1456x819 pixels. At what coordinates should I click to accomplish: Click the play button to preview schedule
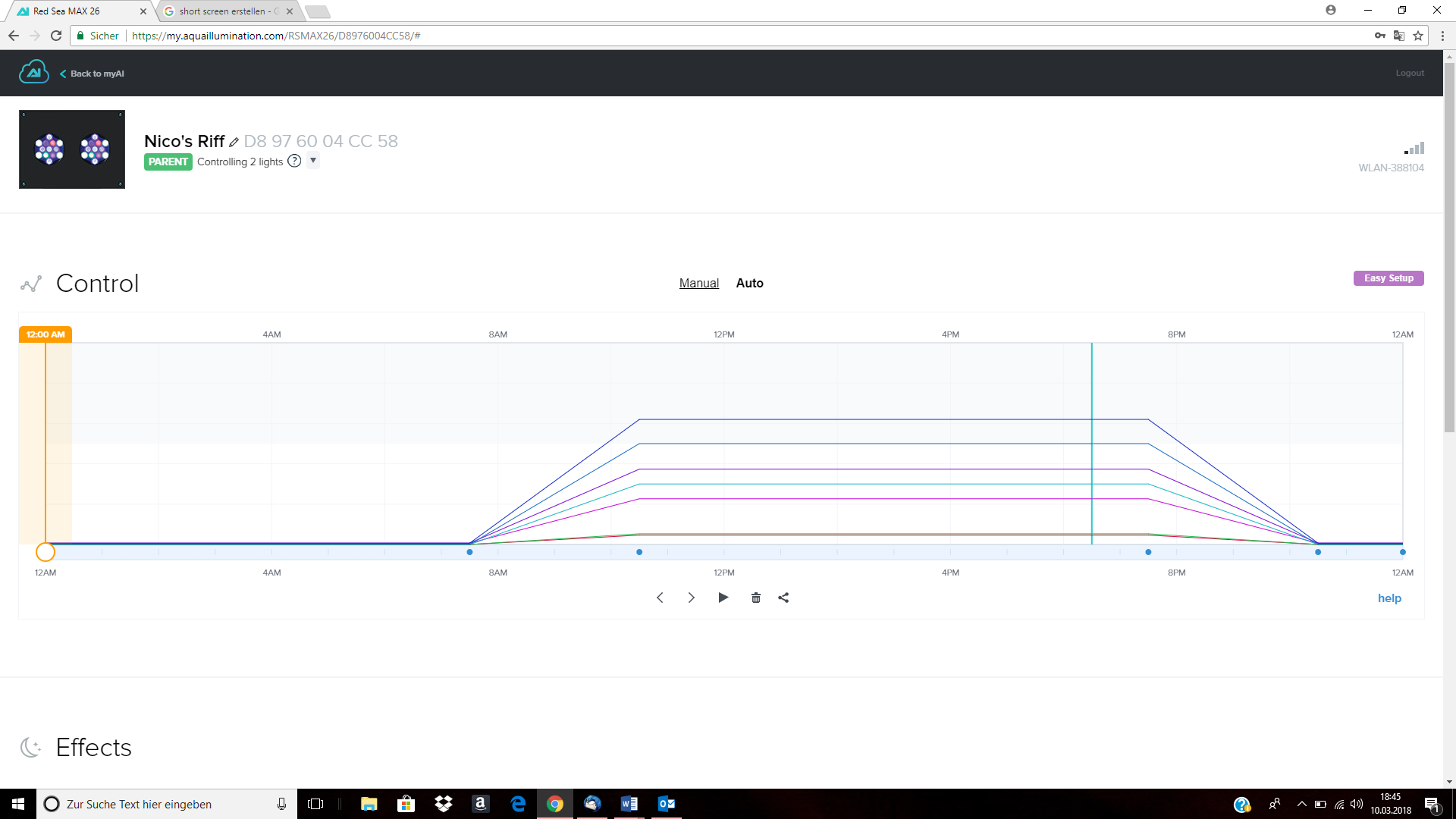(723, 598)
